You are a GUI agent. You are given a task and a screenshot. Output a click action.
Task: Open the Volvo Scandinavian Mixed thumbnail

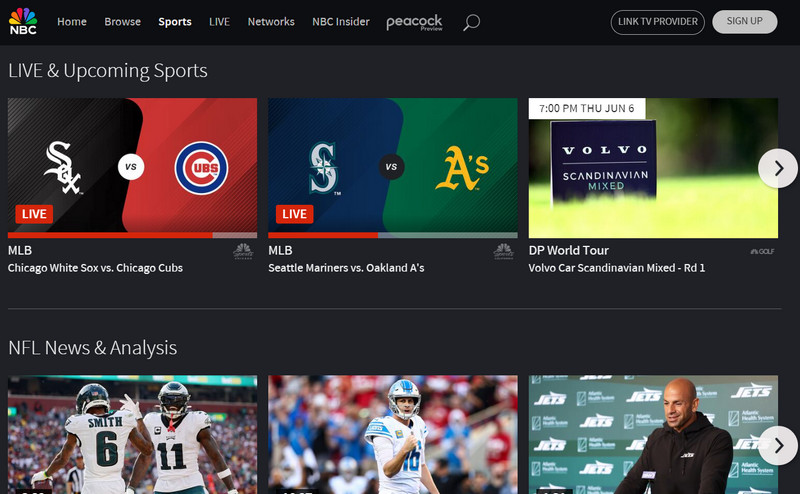(x=653, y=168)
